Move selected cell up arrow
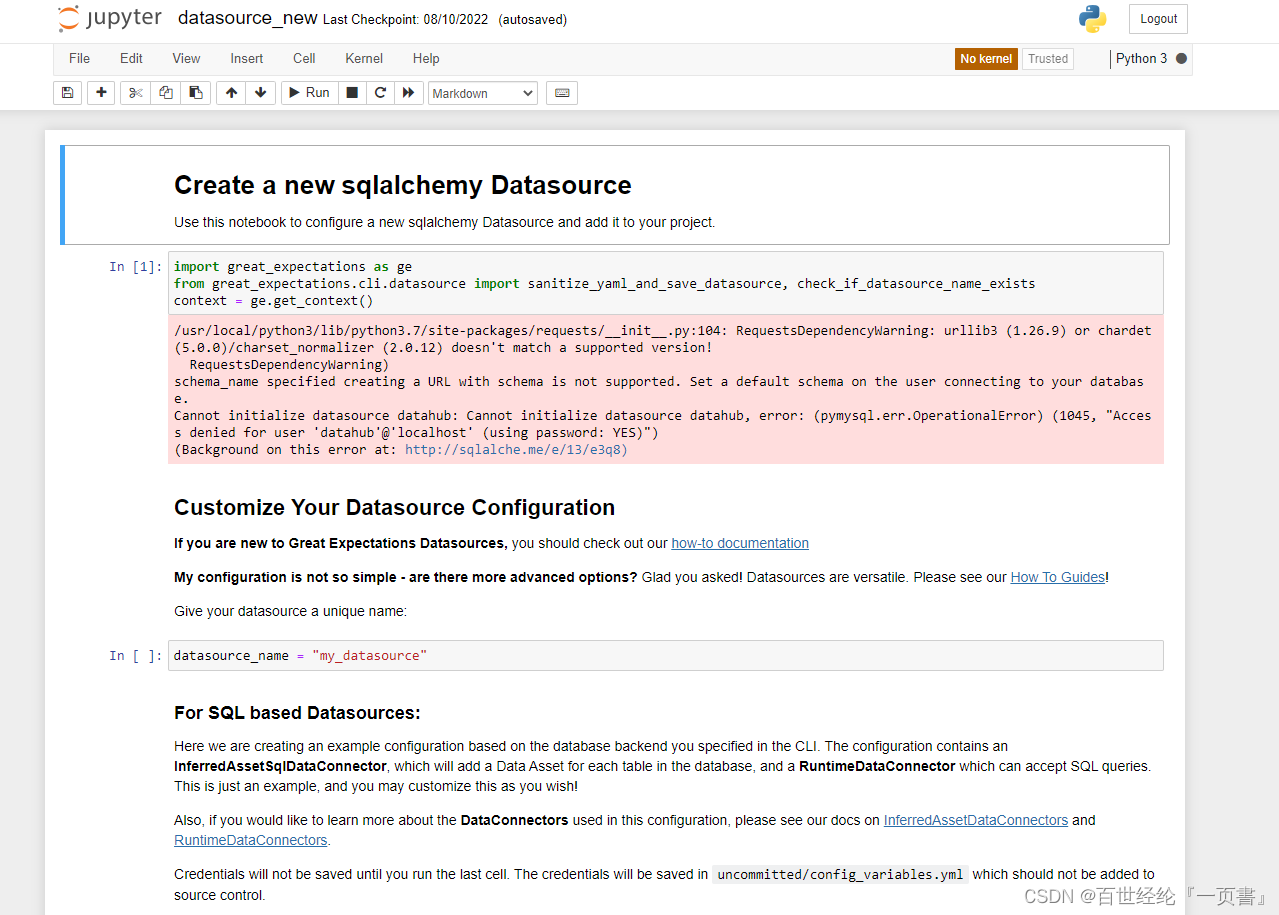Viewport: 1279px width, 915px height. pos(231,93)
